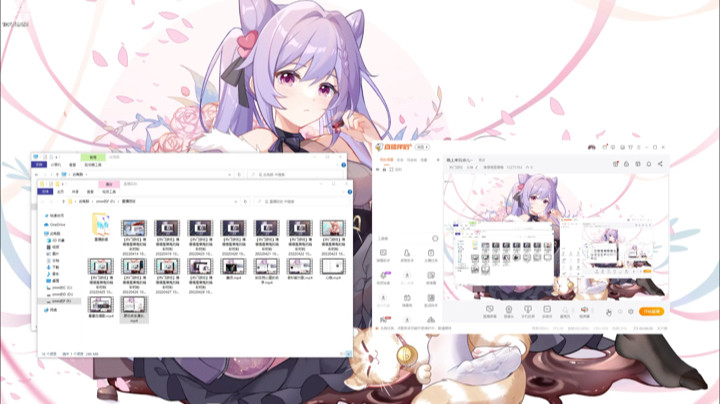Select Downloads arrow item in navigation pane

pyautogui.click(x=53, y=267)
